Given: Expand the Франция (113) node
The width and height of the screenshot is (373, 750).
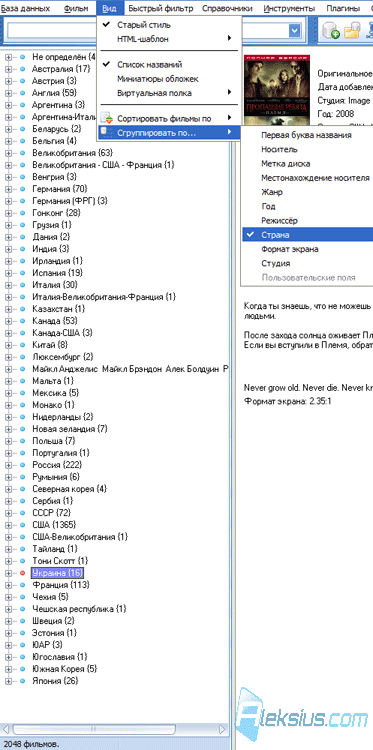Looking at the screenshot, I should point(8,585).
